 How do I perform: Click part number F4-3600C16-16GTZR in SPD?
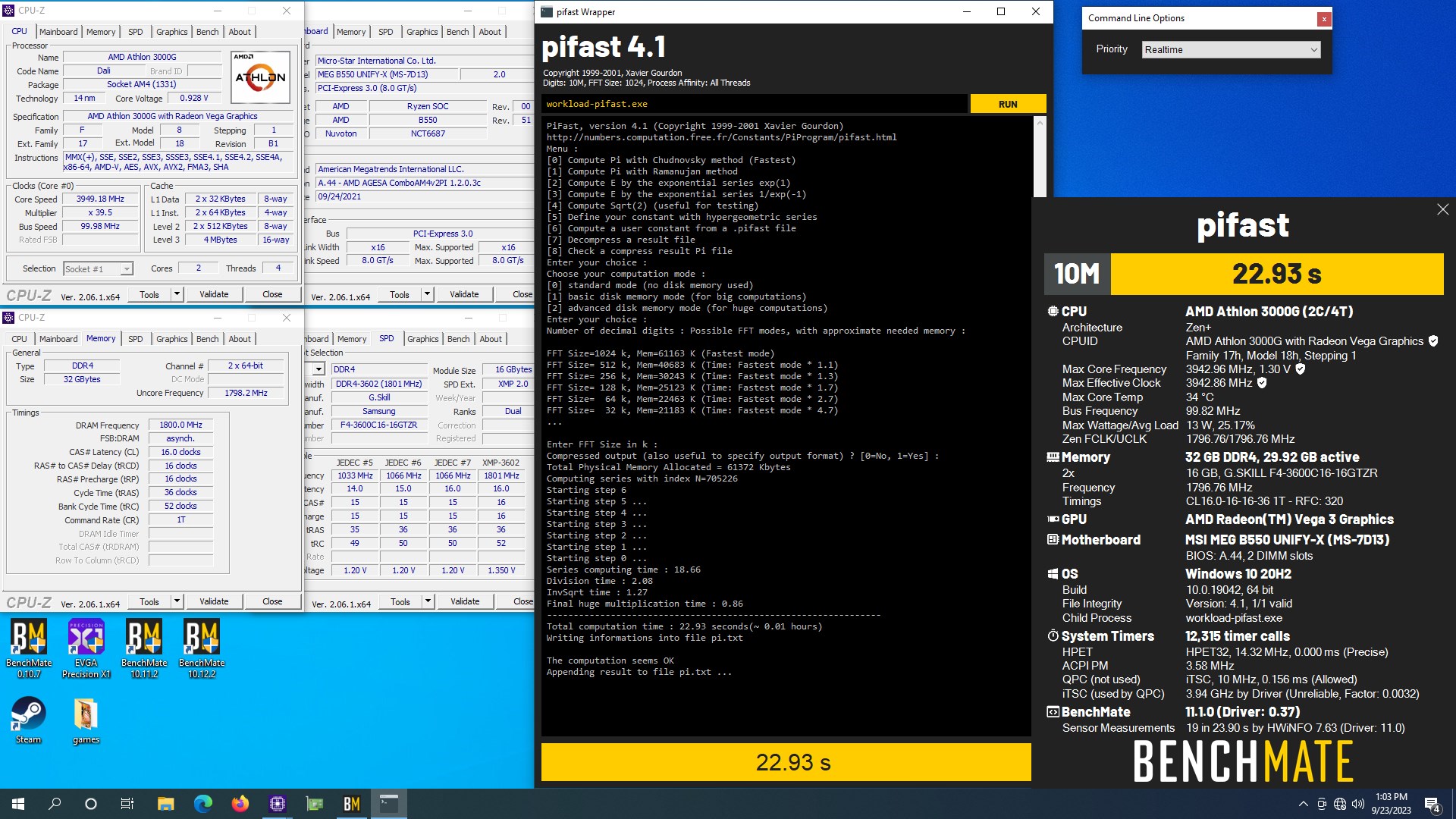(x=378, y=425)
